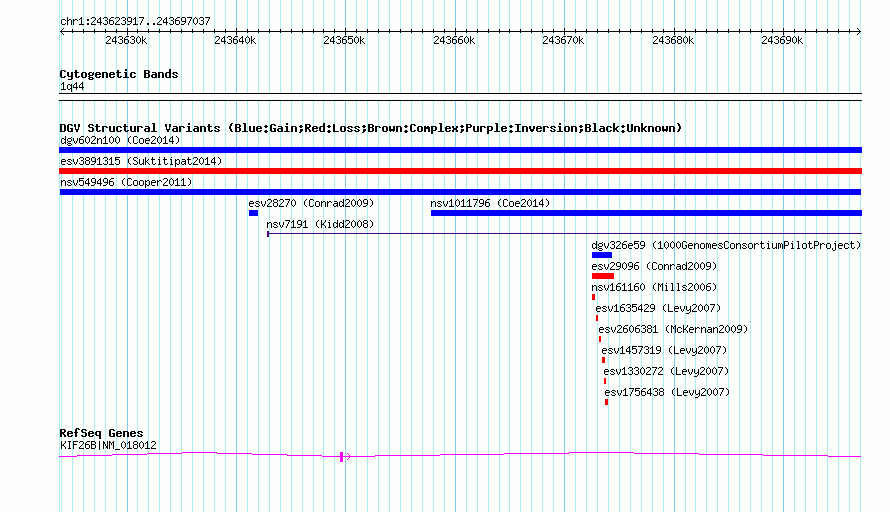
Task: Click the ruler's left end arrow
Action: coord(62,32)
